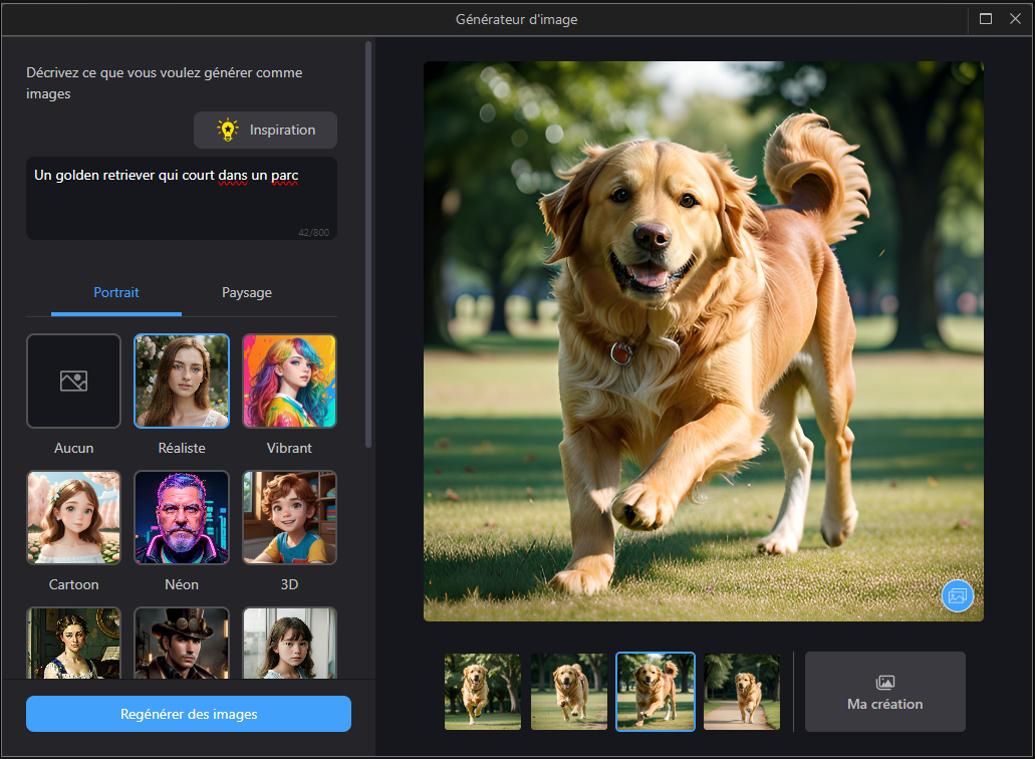The height and width of the screenshot is (759, 1035).
Task: Select the girl by window style preset
Action: [289, 645]
